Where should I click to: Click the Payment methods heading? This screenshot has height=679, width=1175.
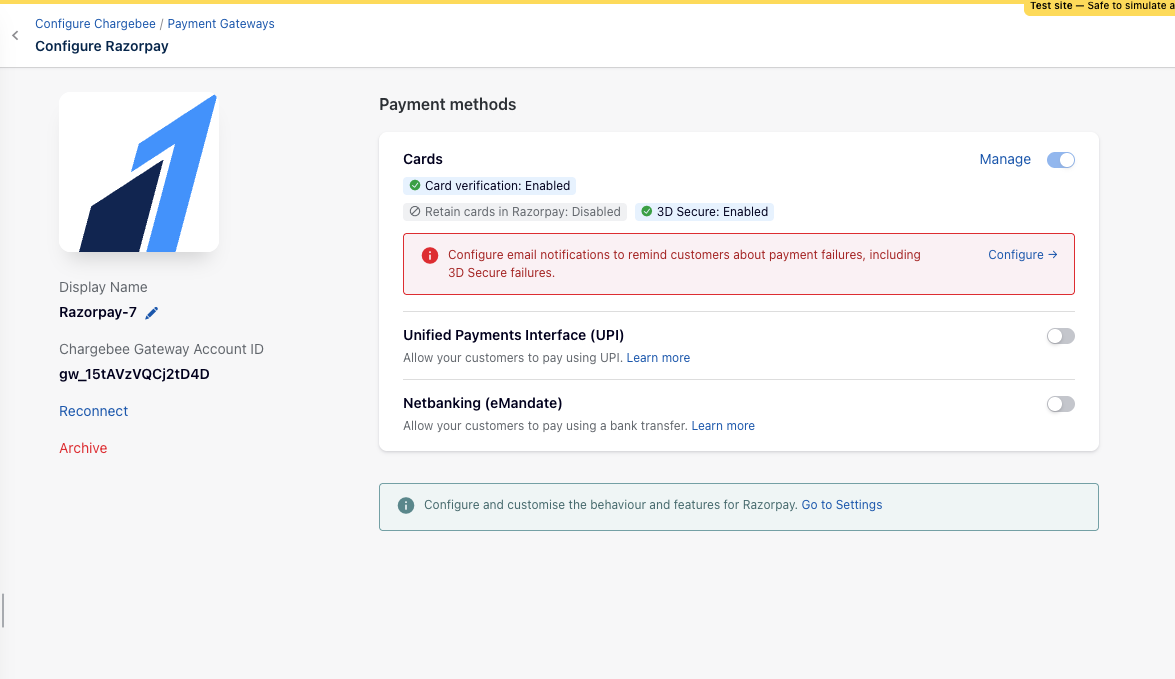click(x=447, y=105)
